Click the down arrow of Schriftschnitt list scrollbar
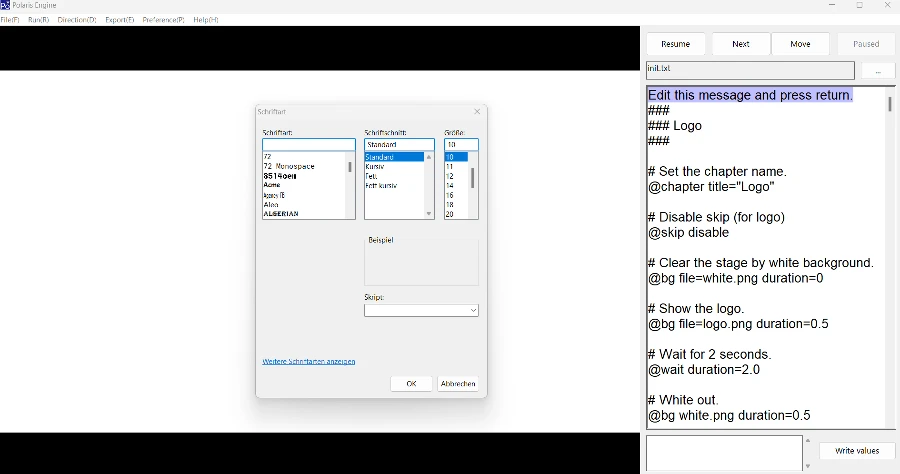The height and width of the screenshot is (474, 900). pyautogui.click(x=429, y=214)
